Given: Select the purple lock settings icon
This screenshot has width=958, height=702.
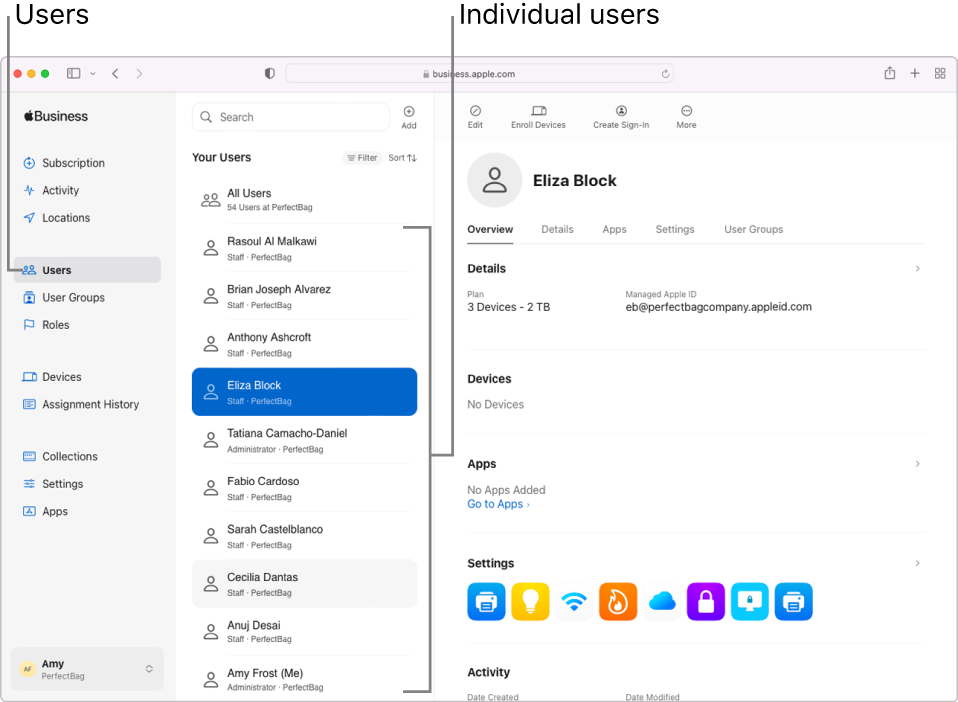Looking at the screenshot, I should click(x=705, y=602).
